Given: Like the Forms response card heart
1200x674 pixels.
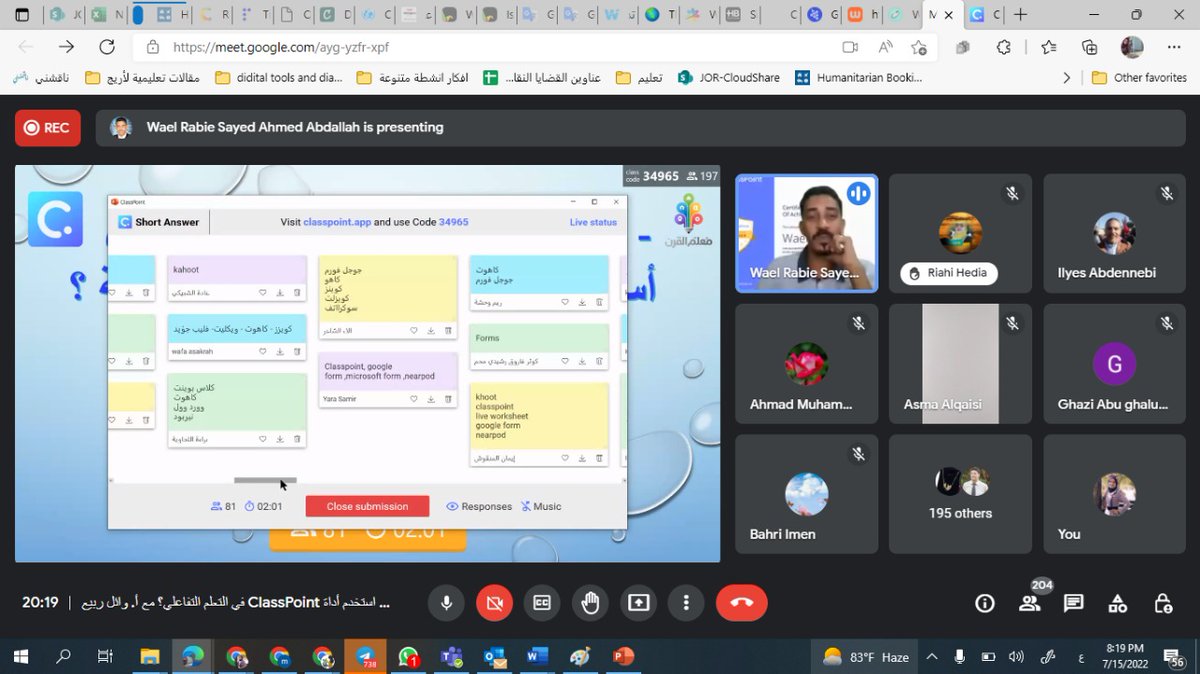Looking at the screenshot, I should (x=566, y=361).
